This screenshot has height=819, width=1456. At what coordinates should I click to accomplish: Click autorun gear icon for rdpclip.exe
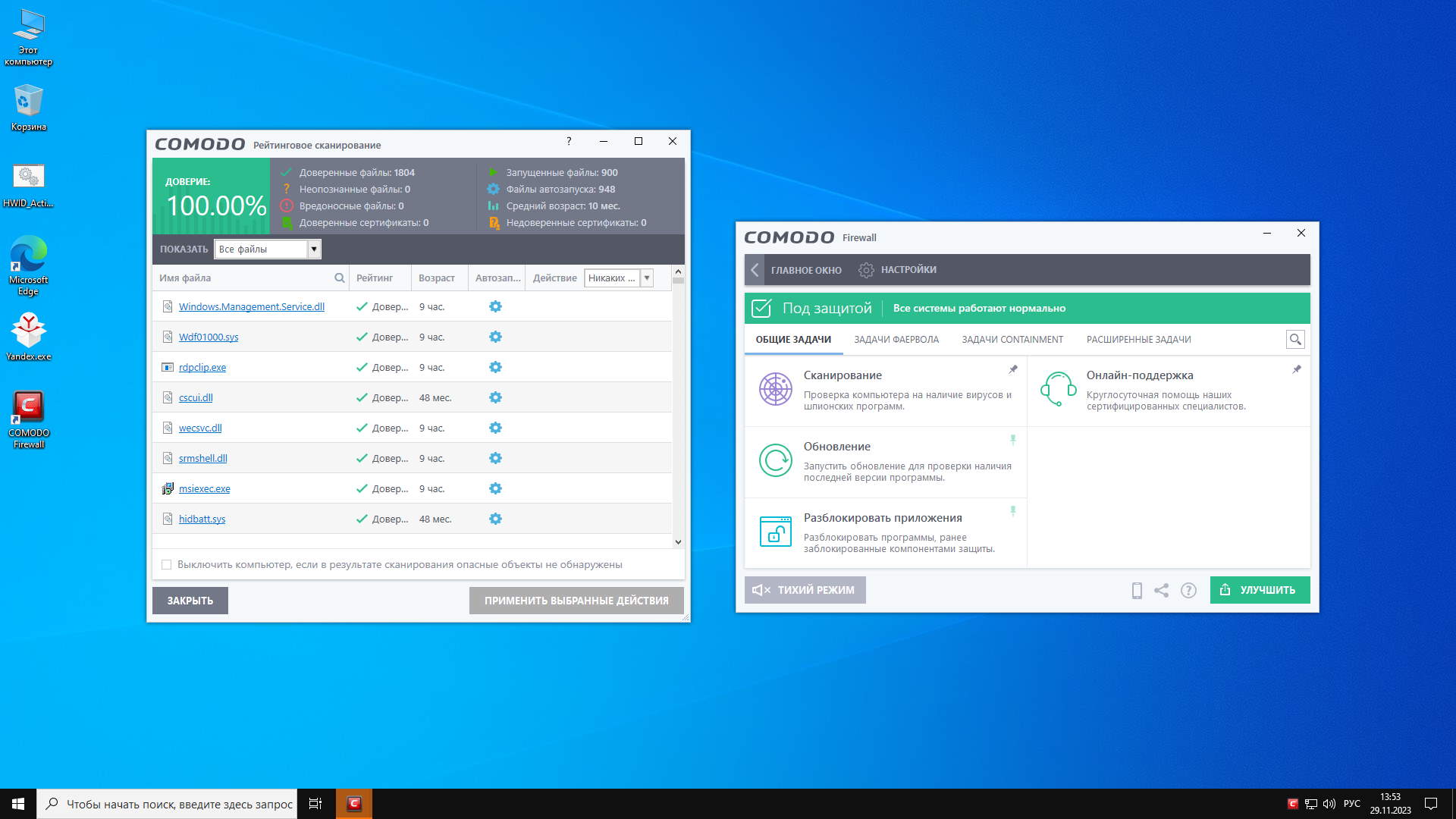tap(495, 367)
